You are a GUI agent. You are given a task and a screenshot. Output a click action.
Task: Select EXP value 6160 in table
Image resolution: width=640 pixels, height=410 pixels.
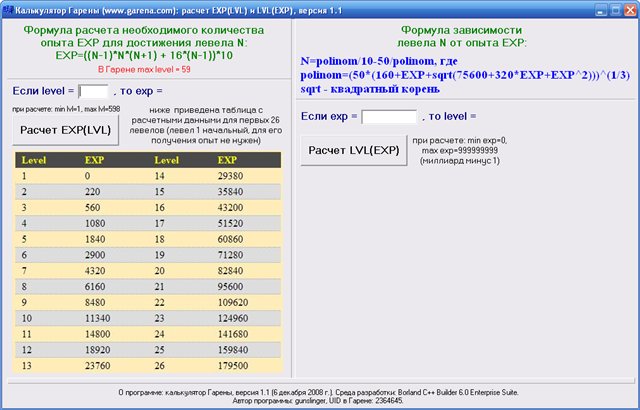[95, 287]
